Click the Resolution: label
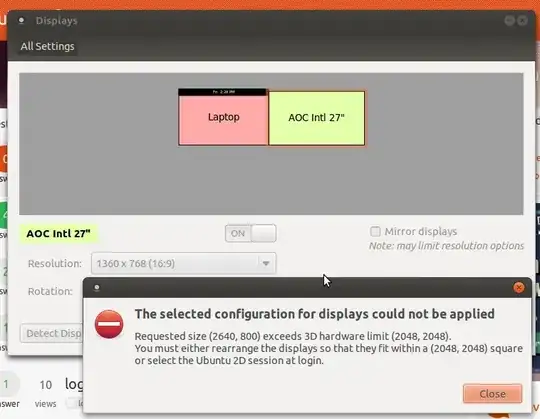Viewport: 540px width, 419px height. click(x=55, y=264)
